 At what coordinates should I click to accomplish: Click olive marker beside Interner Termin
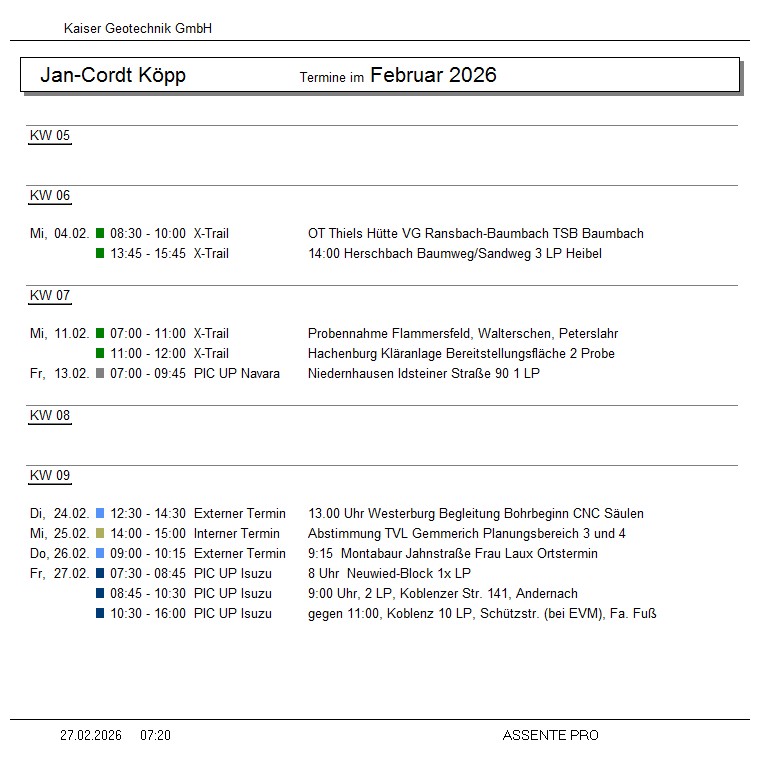[x=100, y=534]
